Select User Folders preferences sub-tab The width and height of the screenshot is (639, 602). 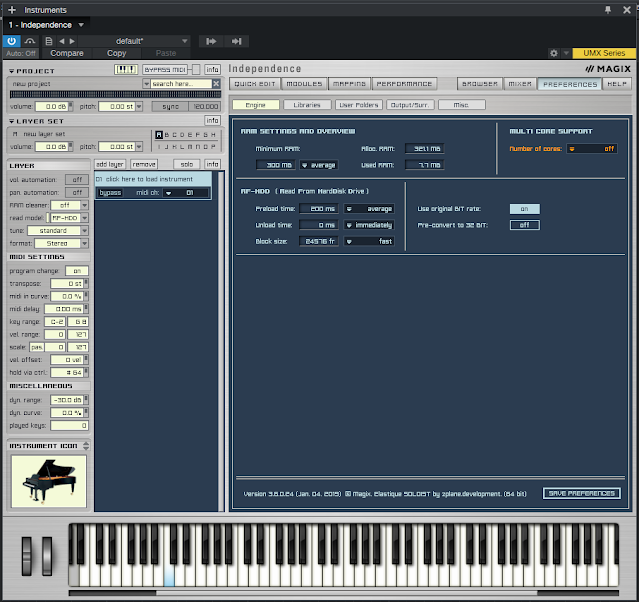pos(359,105)
